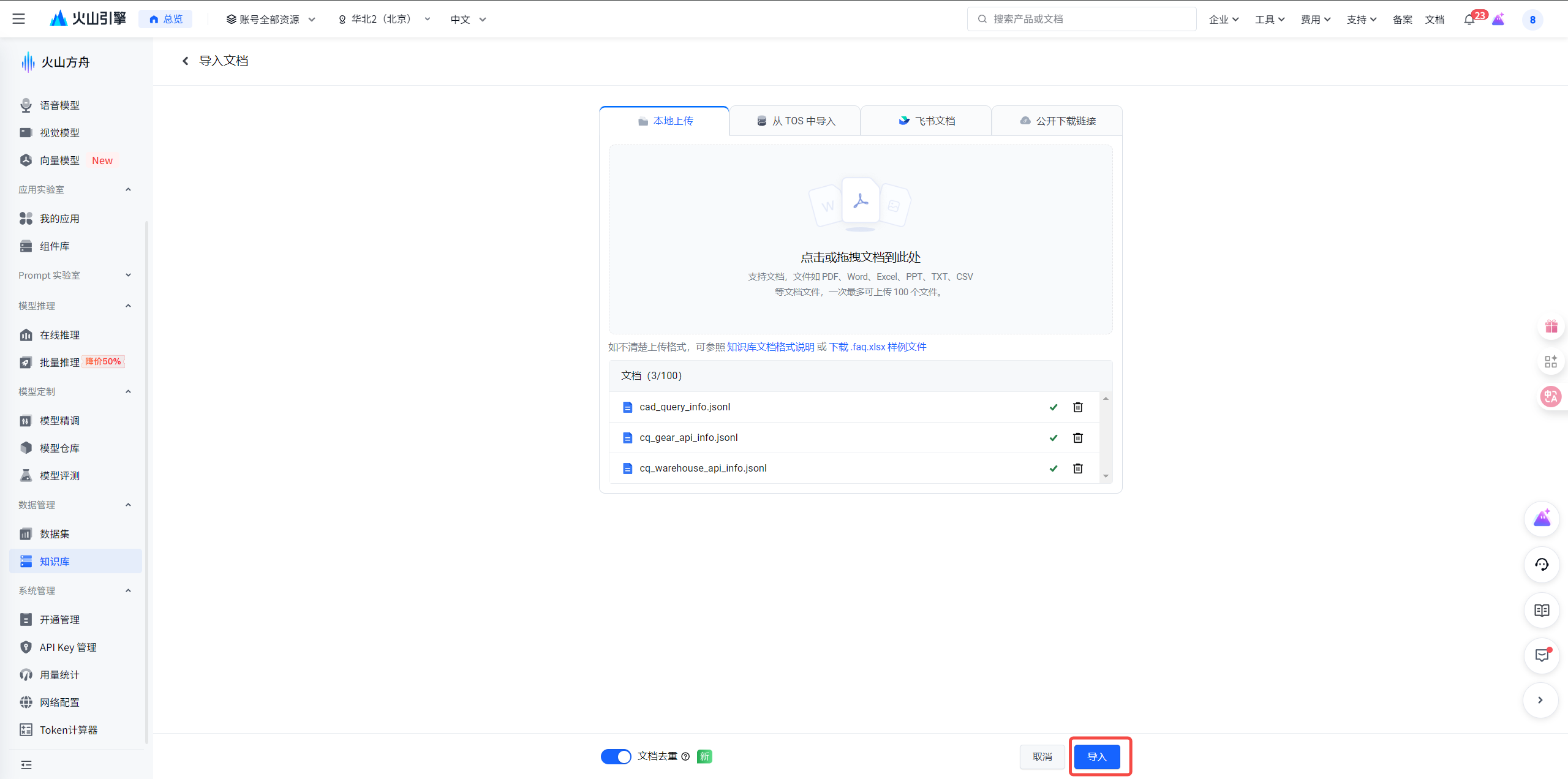Click the 取消 button

tap(1042, 757)
